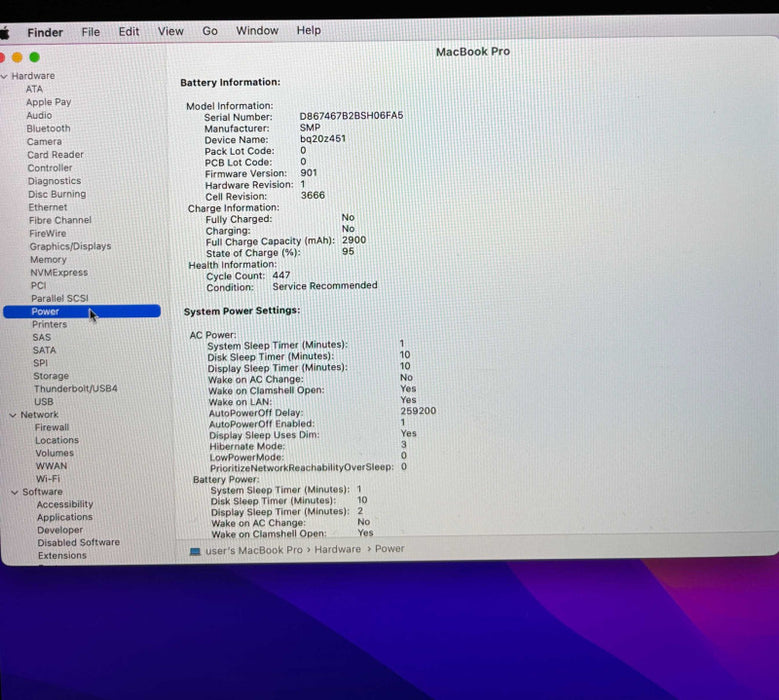Select Memory in the sidebar
The image size is (779, 700).
[x=48, y=259]
